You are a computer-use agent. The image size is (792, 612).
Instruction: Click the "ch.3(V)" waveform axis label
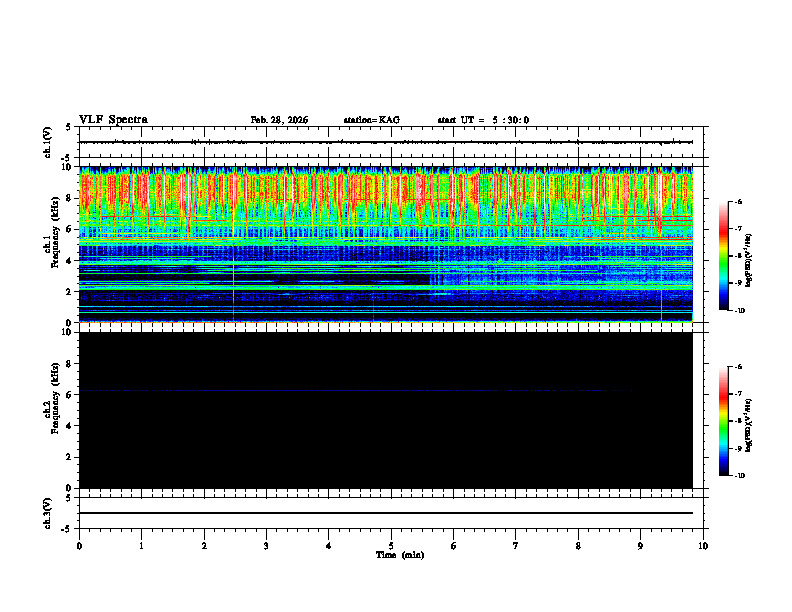(x=48, y=513)
